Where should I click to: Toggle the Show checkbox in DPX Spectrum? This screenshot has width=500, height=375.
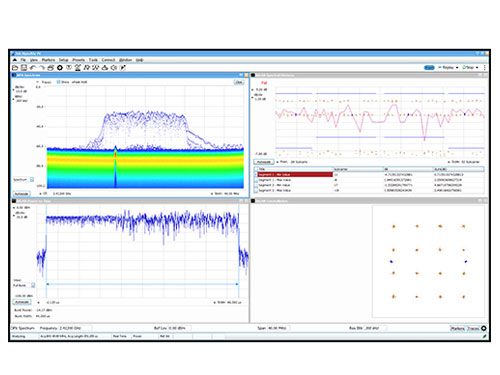coord(58,82)
